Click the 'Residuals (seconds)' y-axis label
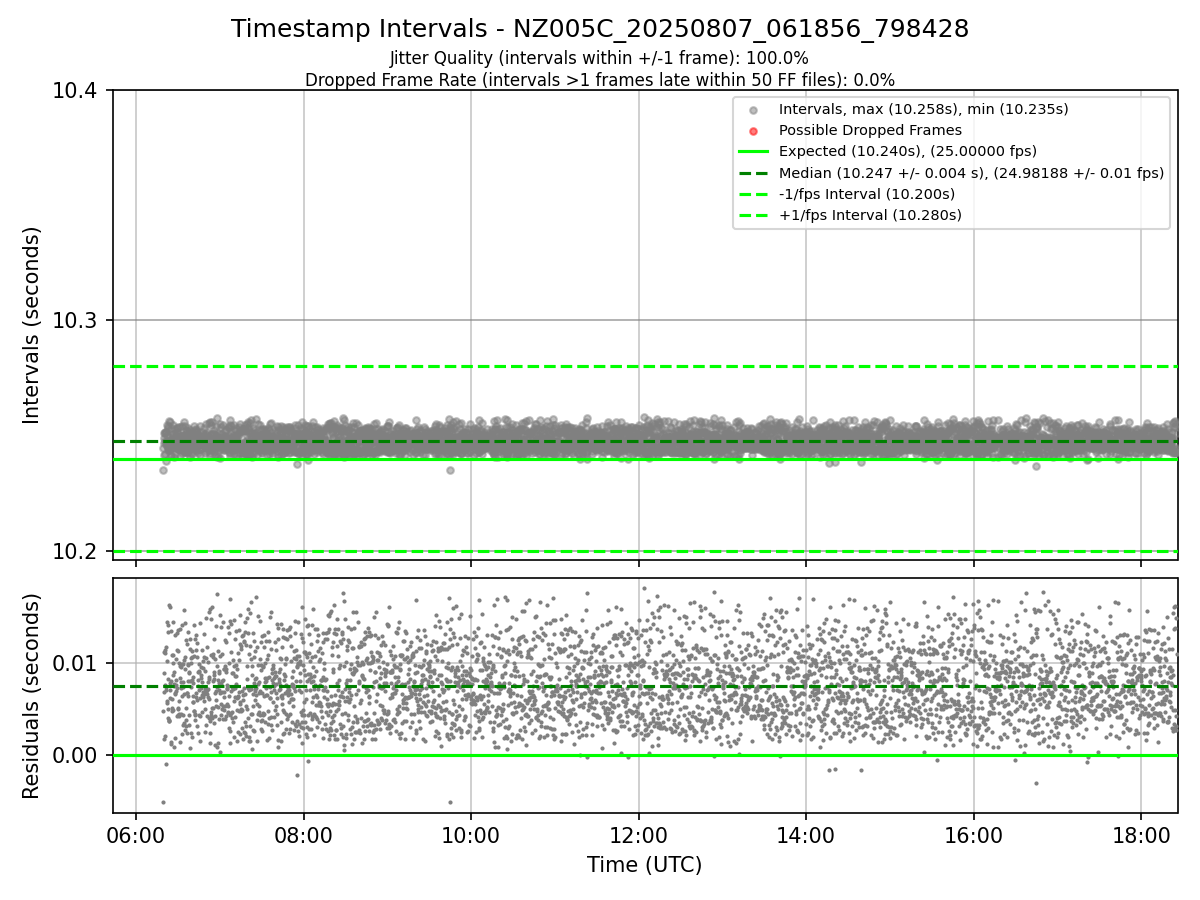This screenshot has width=1200, height=900. [32, 696]
